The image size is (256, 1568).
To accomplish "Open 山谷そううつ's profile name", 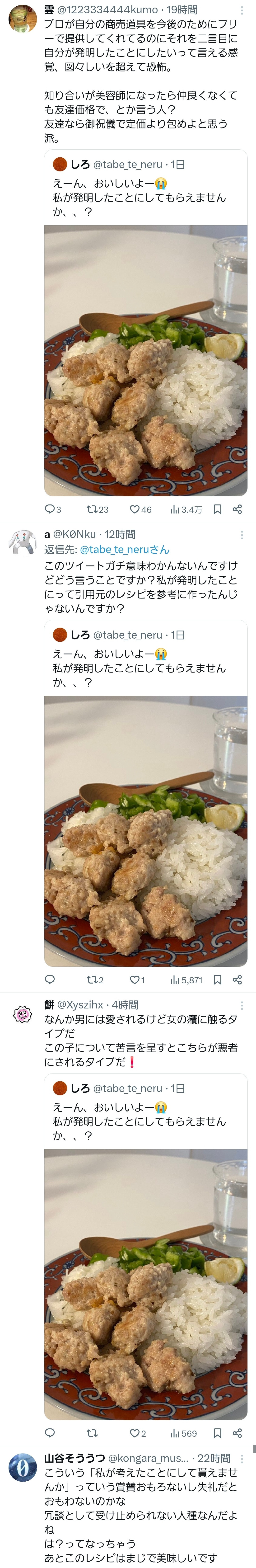I will coord(75,1458).
